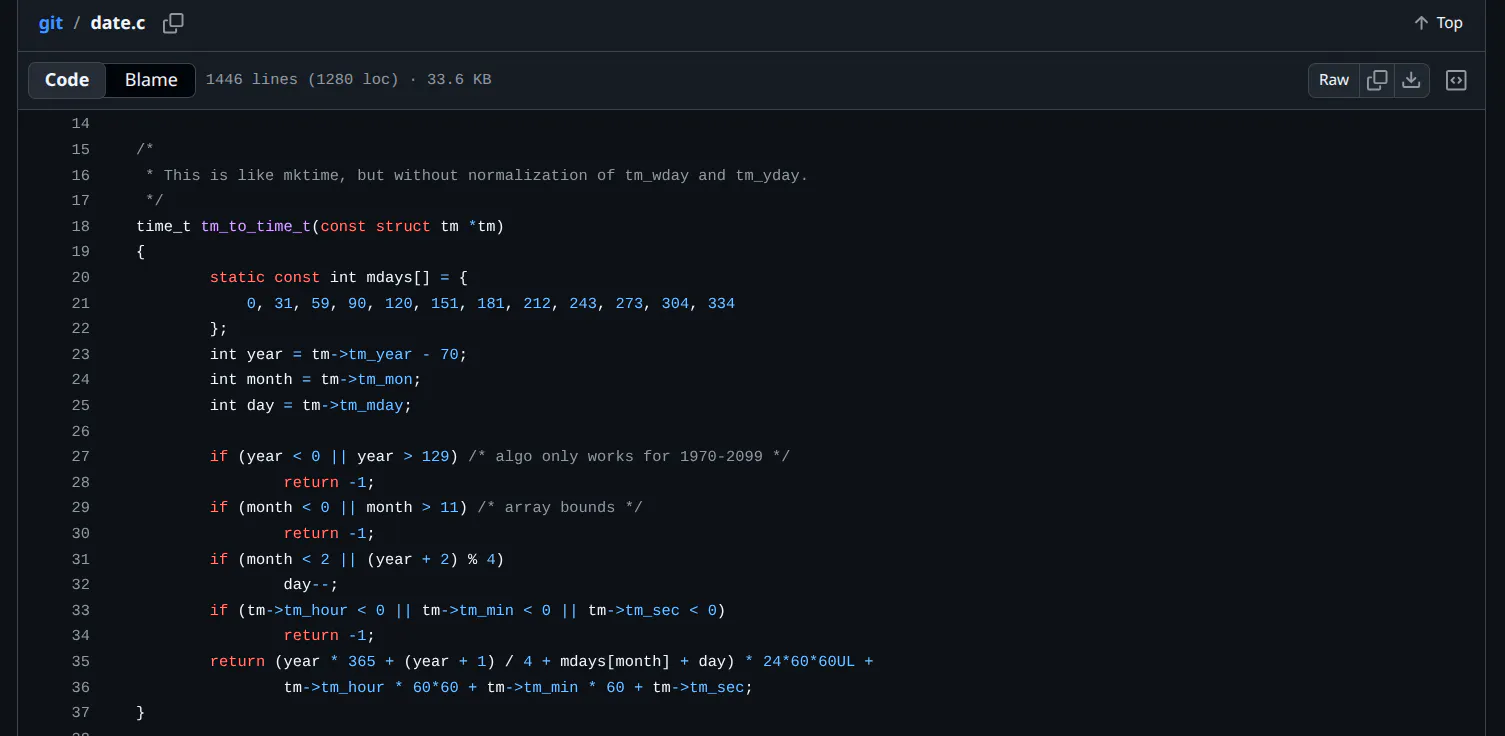Click line number 16
1505x736 pixels.
80,175
